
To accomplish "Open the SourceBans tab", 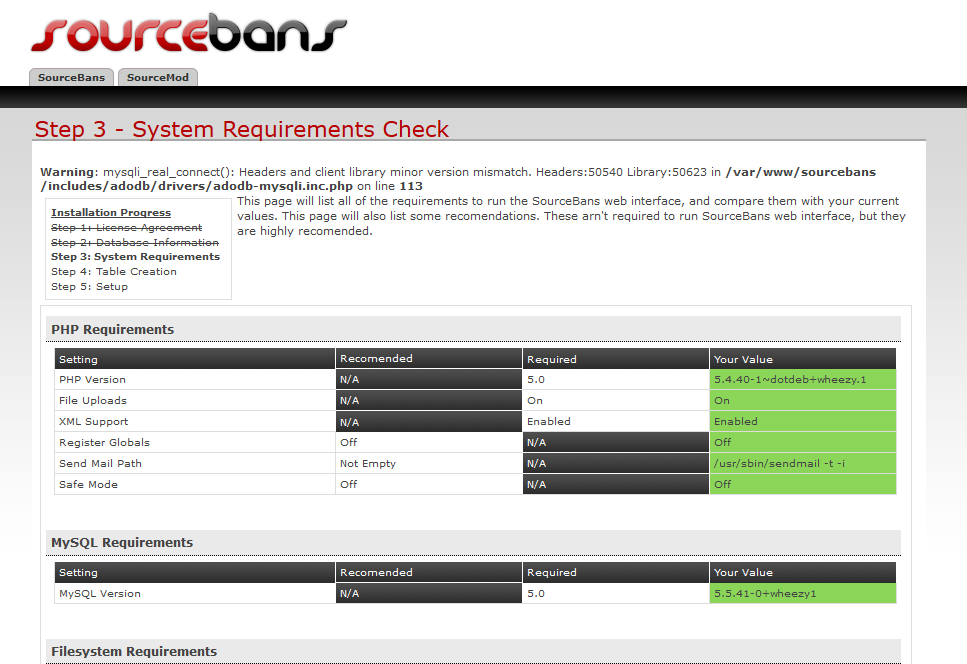I will pyautogui.click(x=71, y=77).
